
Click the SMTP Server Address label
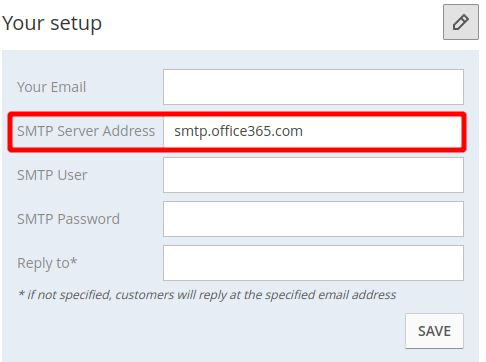[x=86, y=131]
